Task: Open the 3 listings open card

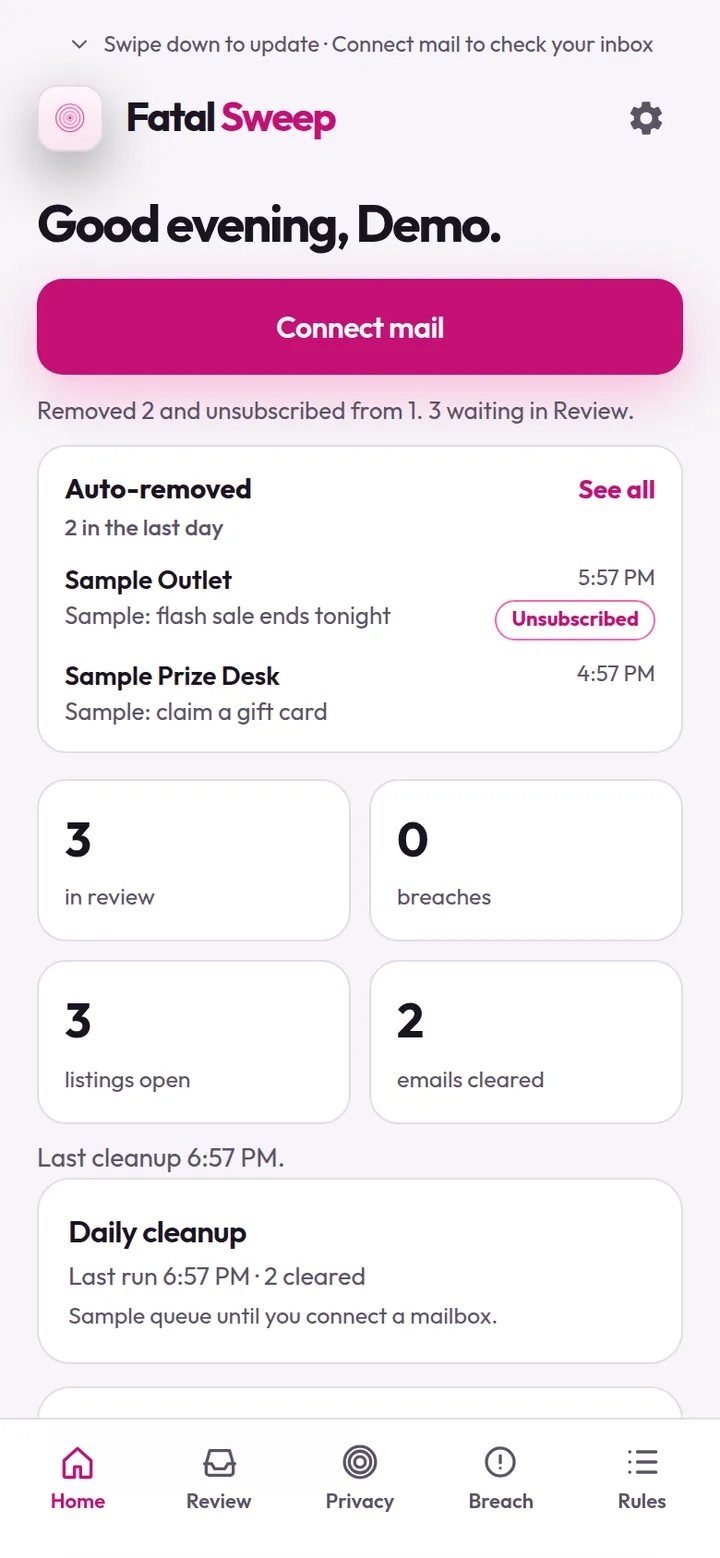Action: (x=194, y=1042)
